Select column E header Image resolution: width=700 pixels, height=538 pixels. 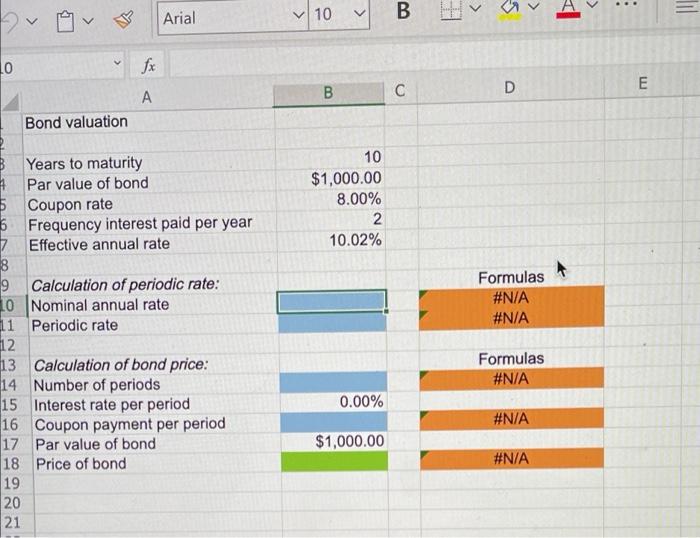(643, 83)
